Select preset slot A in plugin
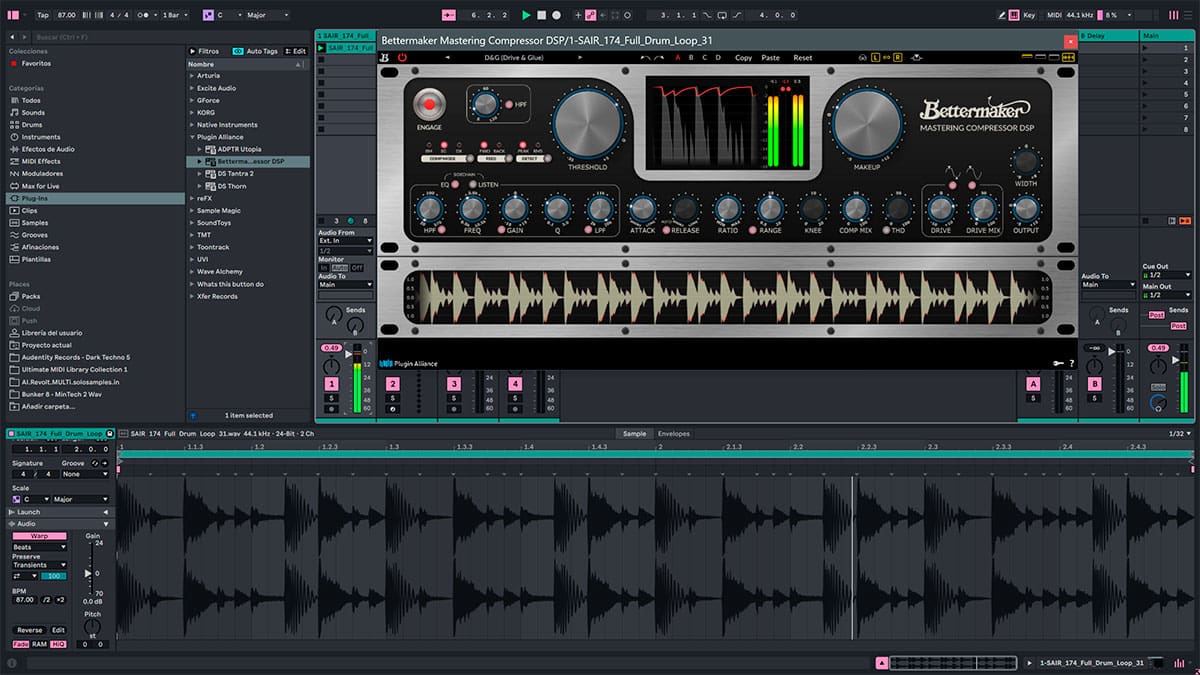This screenshot has width=1200, height=675. click(677, 57)
